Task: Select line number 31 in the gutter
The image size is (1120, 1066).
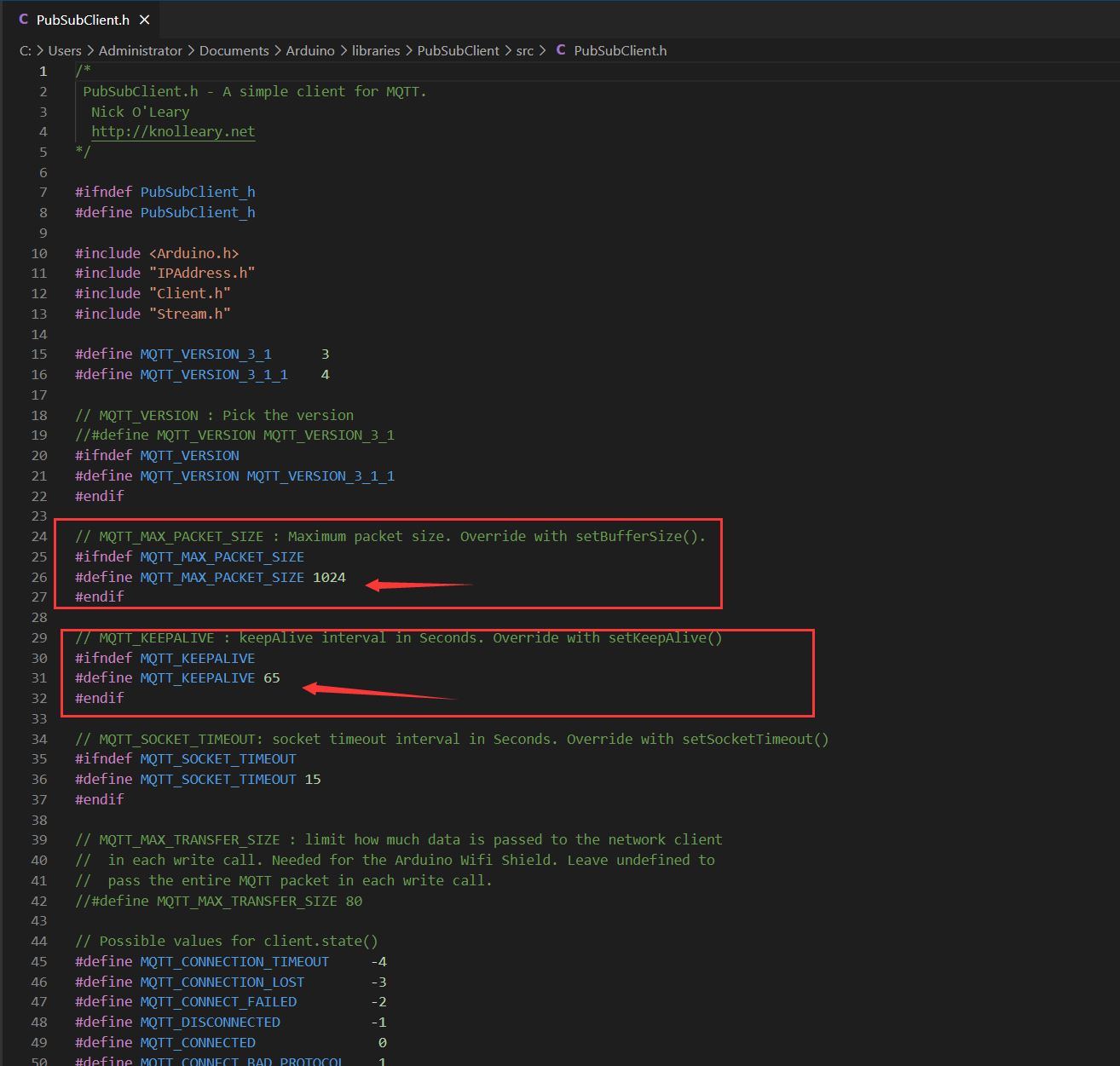Action: click(x=39, y=677)
